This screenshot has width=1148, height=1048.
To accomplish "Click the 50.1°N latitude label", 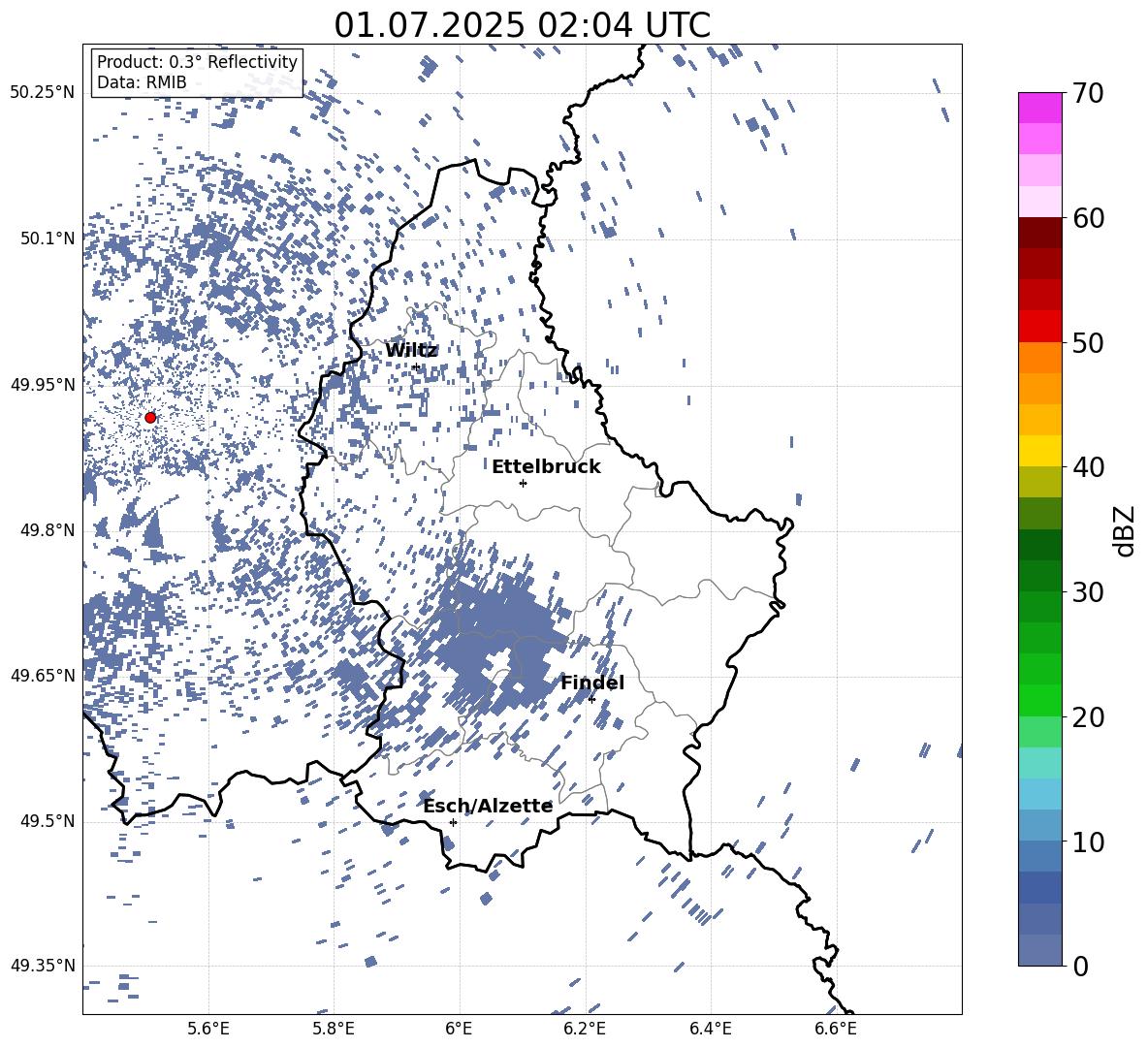I will pos(48,238).
